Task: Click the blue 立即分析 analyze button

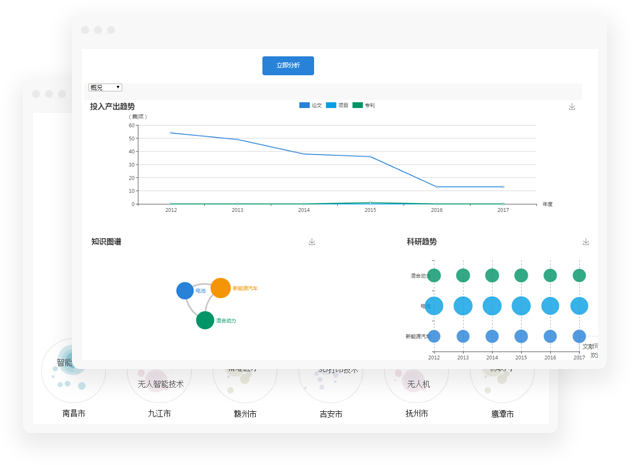Action: click(288, 65)
